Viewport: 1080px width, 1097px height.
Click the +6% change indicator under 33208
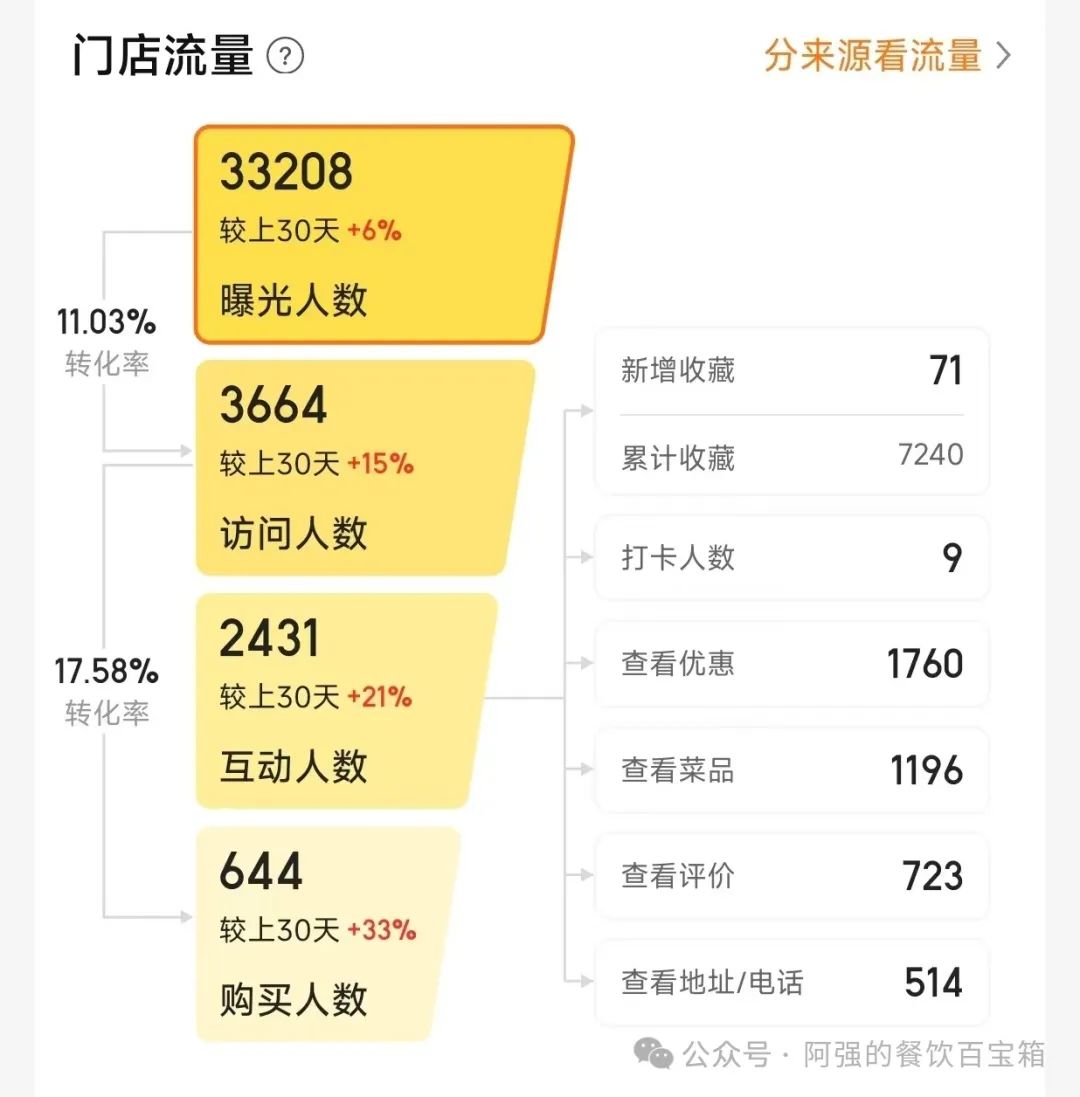click(374, 230)
